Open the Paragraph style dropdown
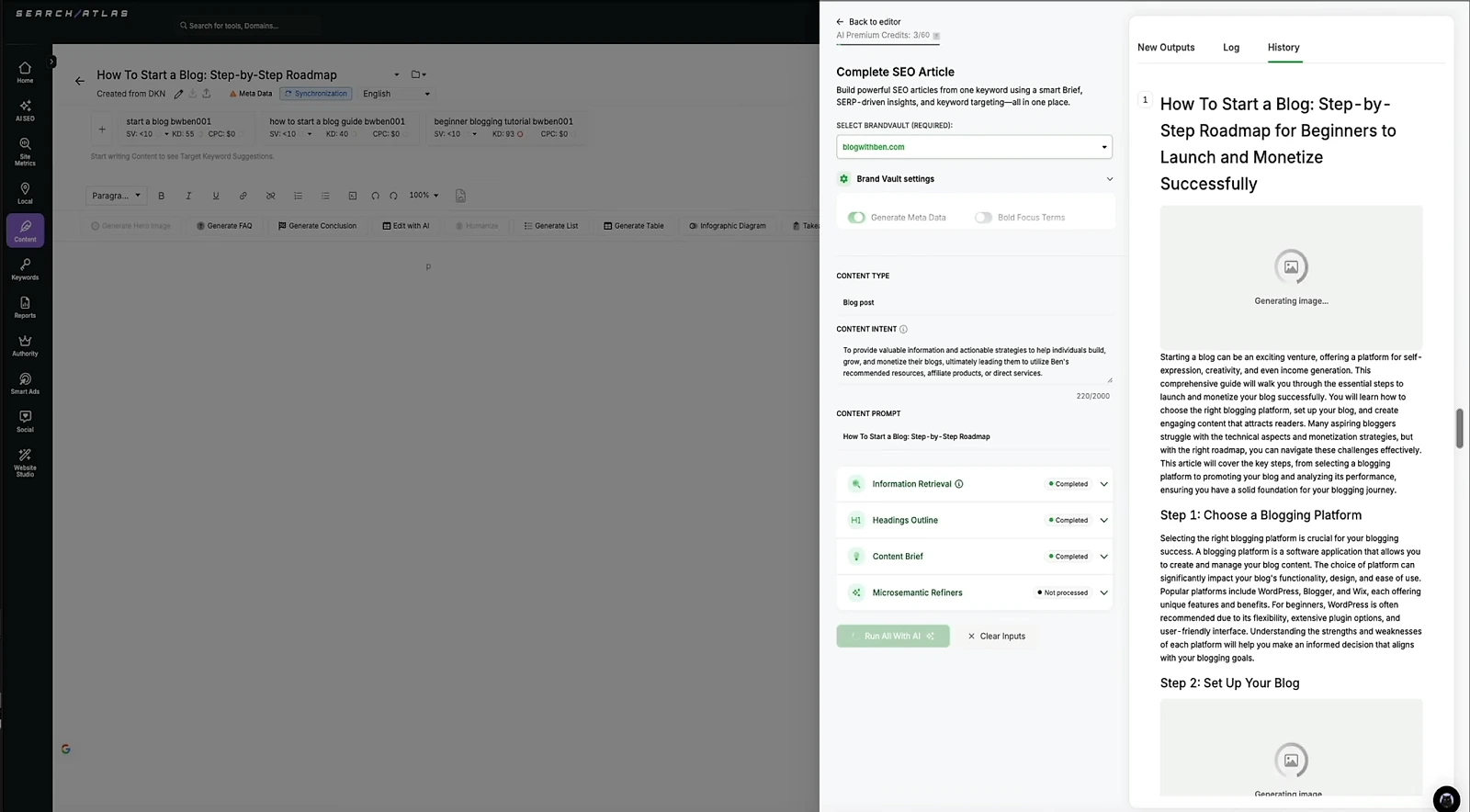This screenshot has width=1470, height=812. pyautogui.click(x=117, y=196)
